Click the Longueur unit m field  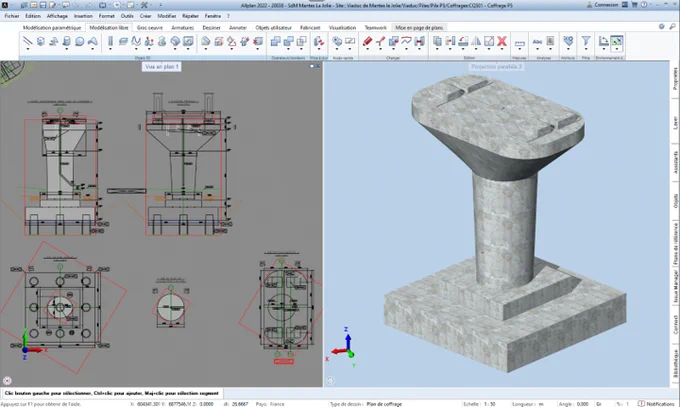(x=541, y=404)
